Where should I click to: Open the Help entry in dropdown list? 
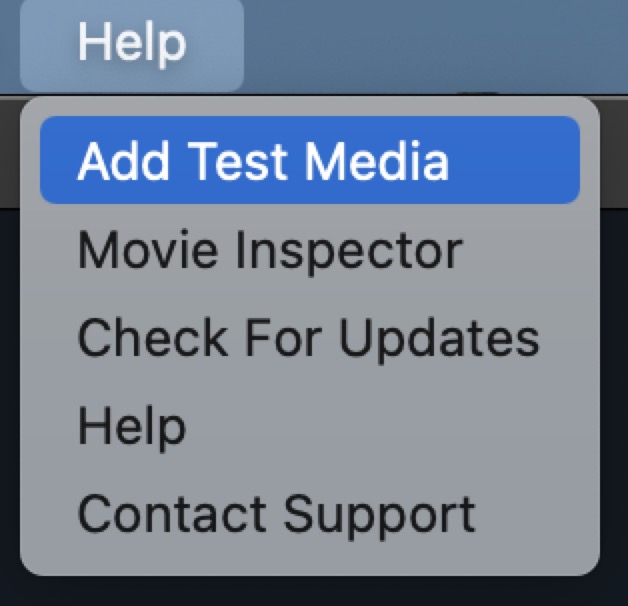pyautogui.click(x=131, y=426)
